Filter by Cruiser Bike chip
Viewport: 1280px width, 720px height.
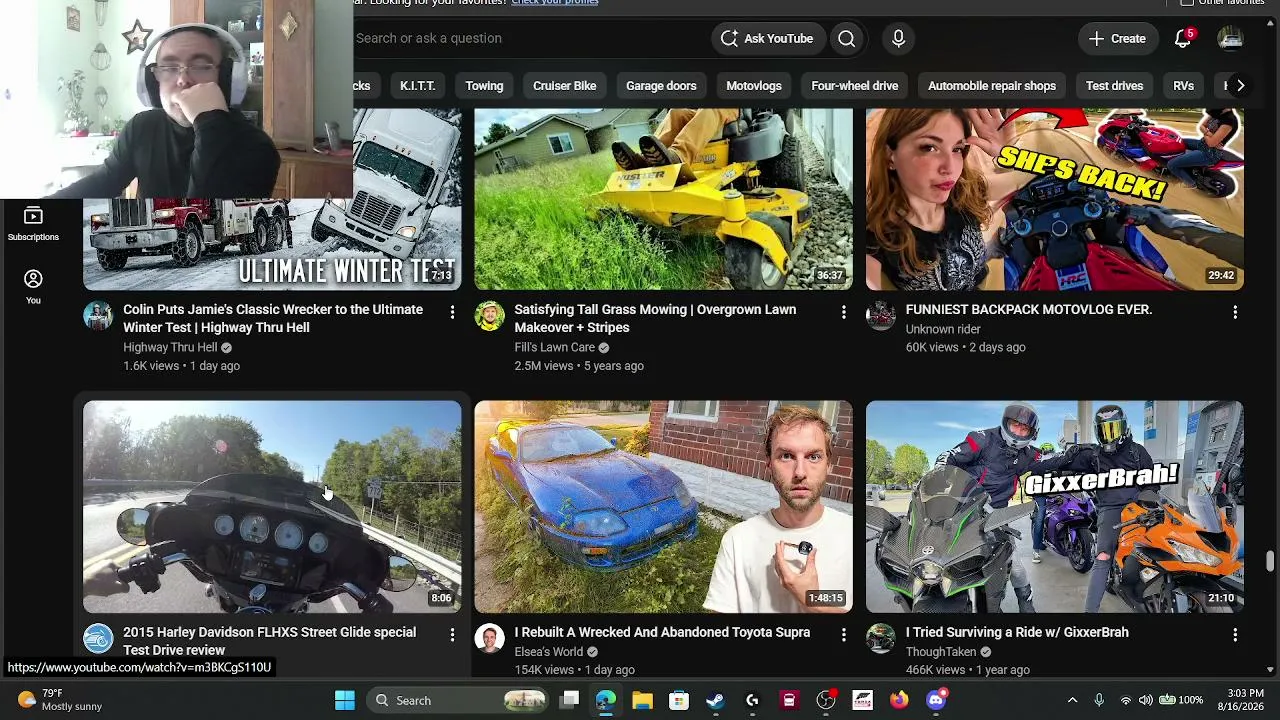point(564,86)
